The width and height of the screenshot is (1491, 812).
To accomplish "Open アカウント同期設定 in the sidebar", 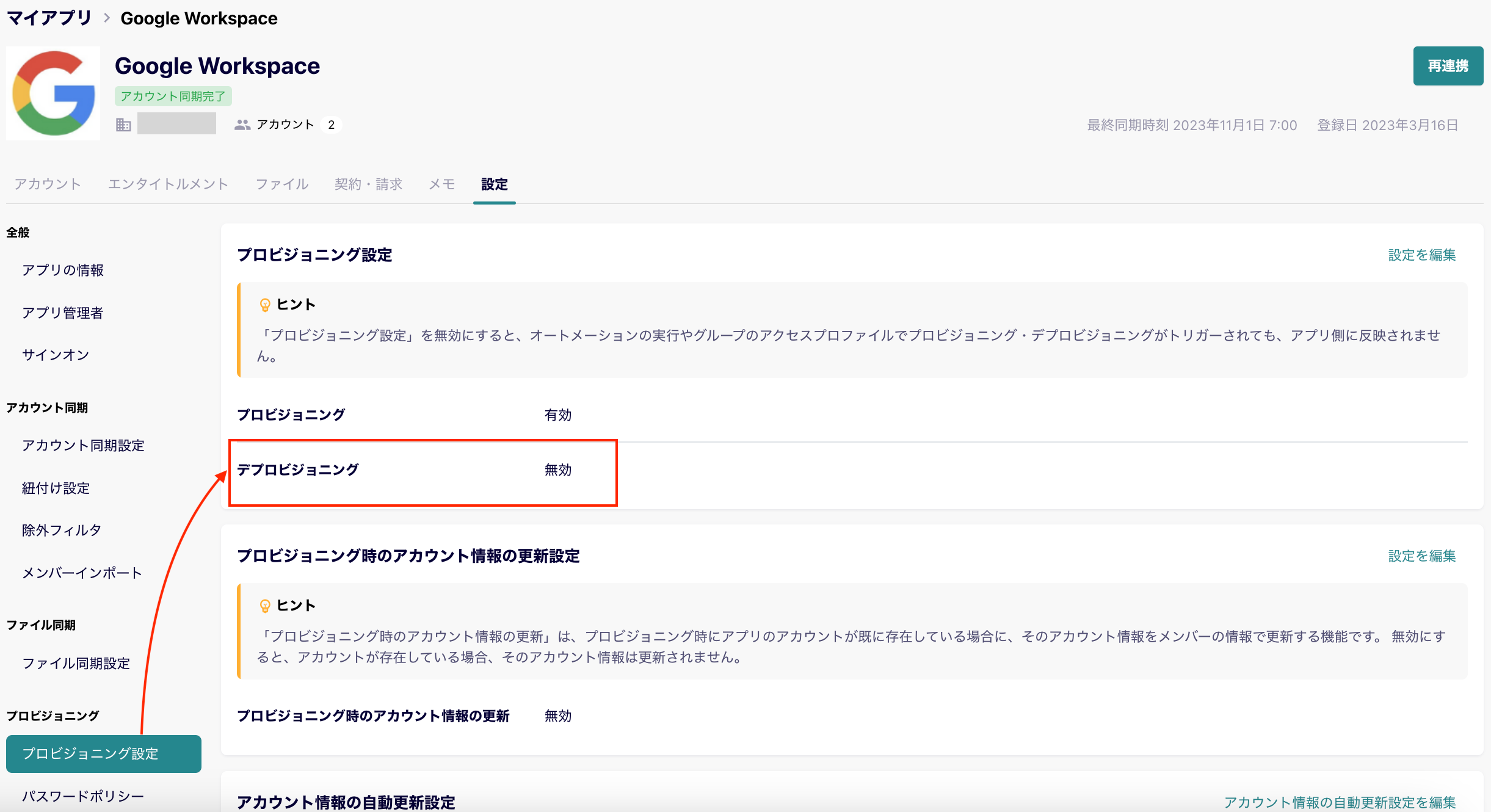I will (x=84, y=445).
